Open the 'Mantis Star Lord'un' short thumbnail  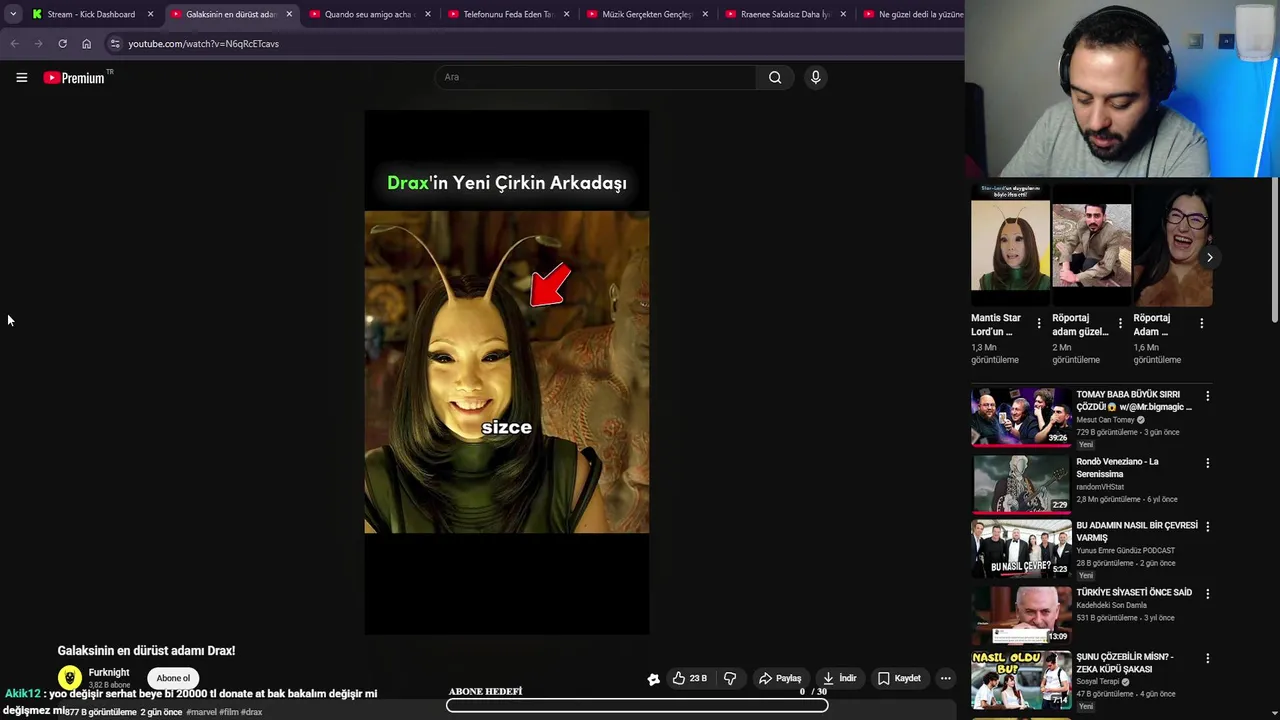[1010, 245]
